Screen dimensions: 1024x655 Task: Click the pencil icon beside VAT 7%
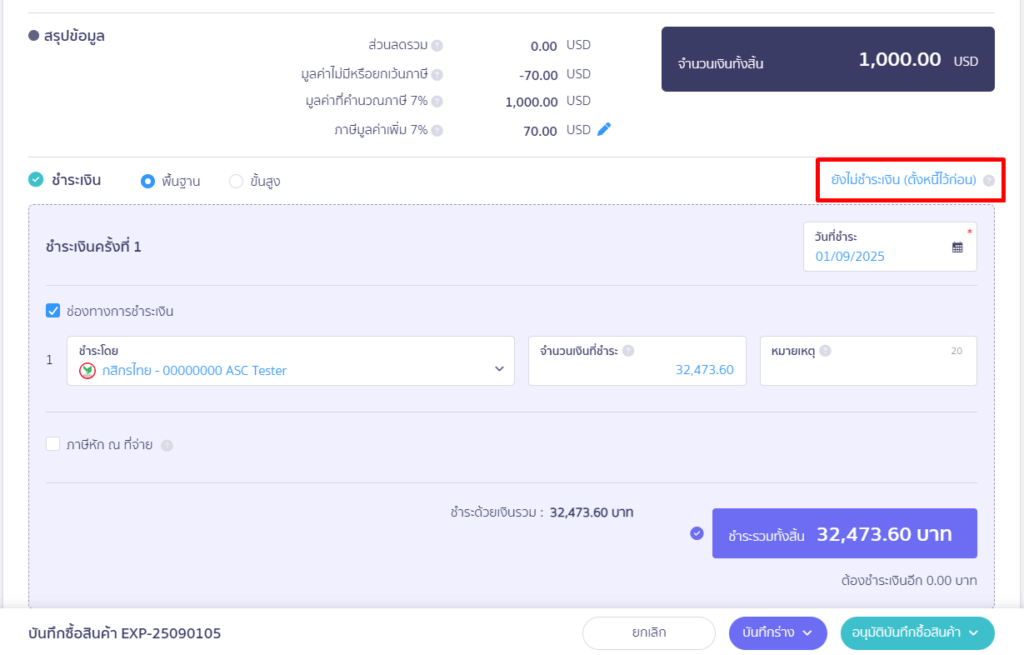click(603, 129)
